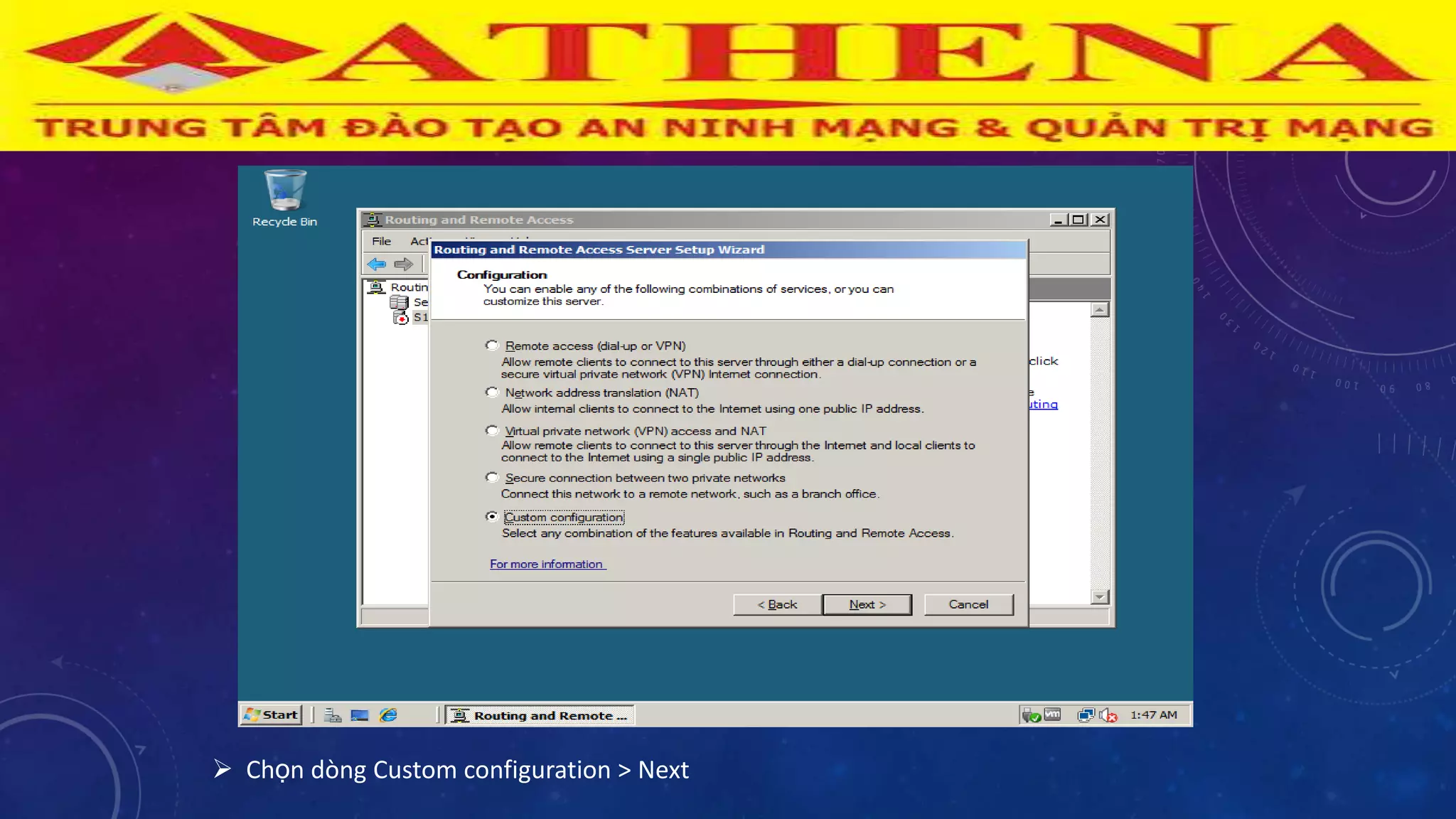Open the partially hidden Action menu
1456x819 pixels.
[419, 242]
